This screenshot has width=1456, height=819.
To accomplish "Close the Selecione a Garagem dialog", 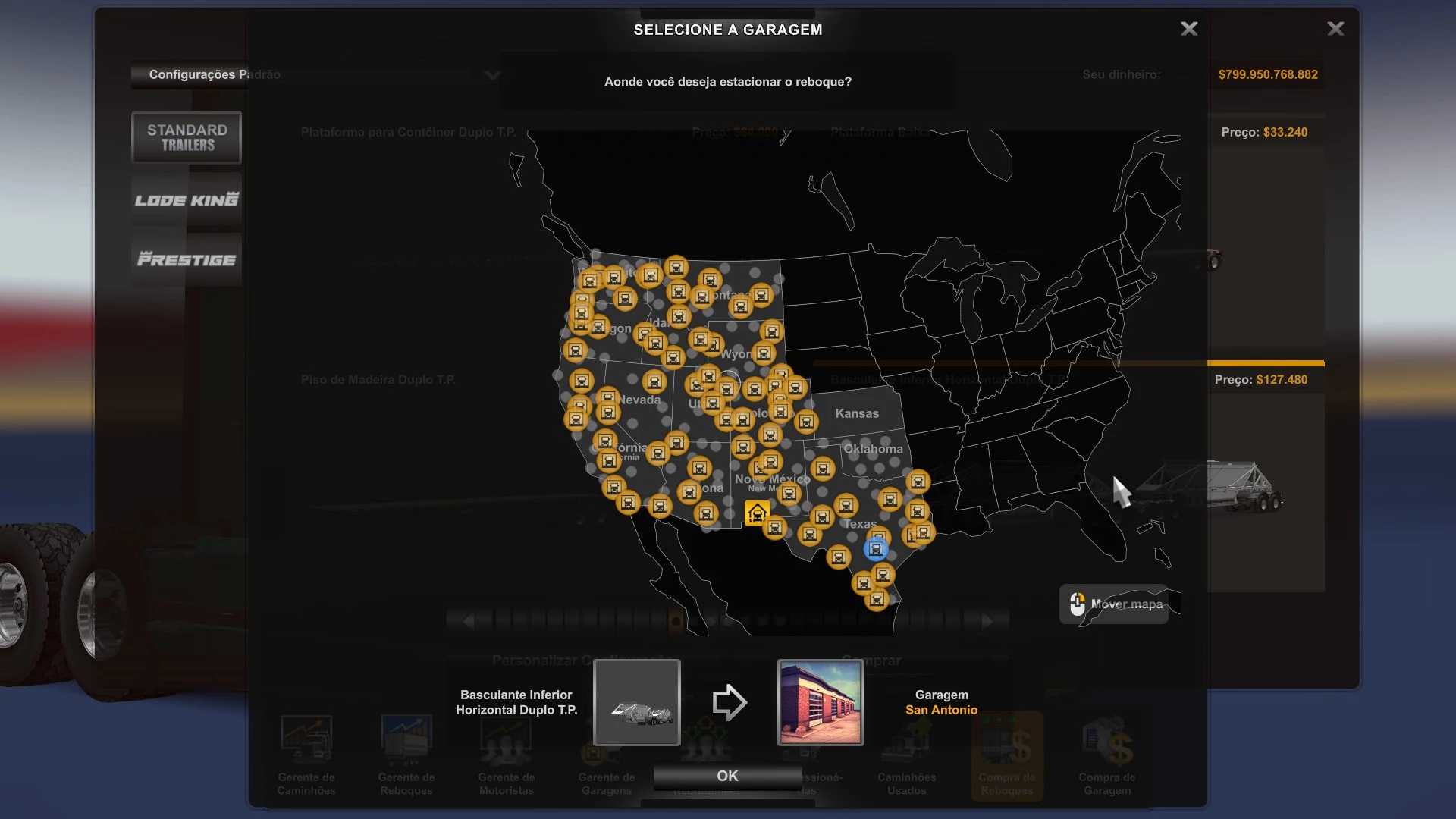I will 1189,29.
